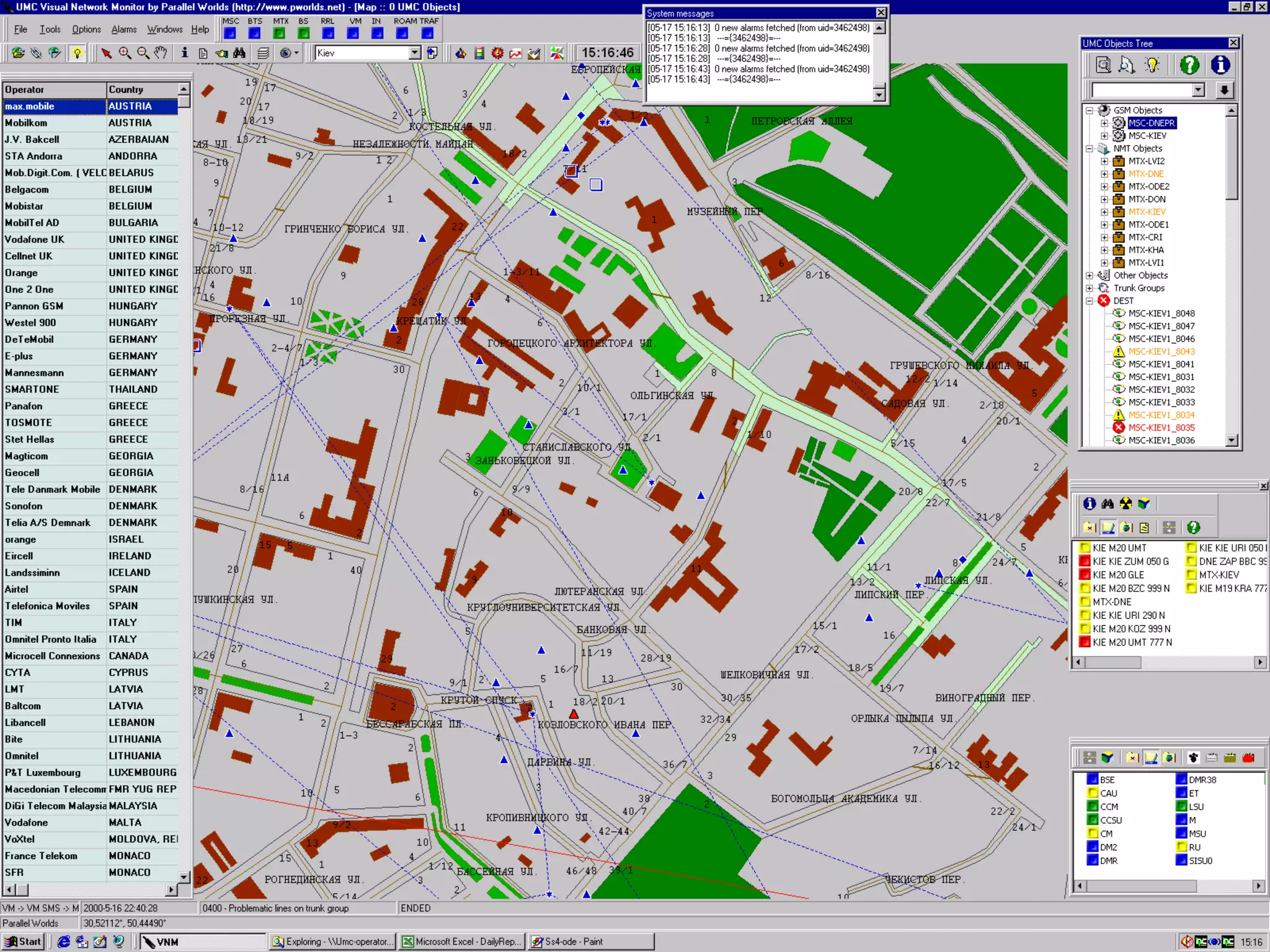This screenshot has height=952, width=1270.
Task: Expand the Trunk Groups tree node
Action: (1090, 288)
